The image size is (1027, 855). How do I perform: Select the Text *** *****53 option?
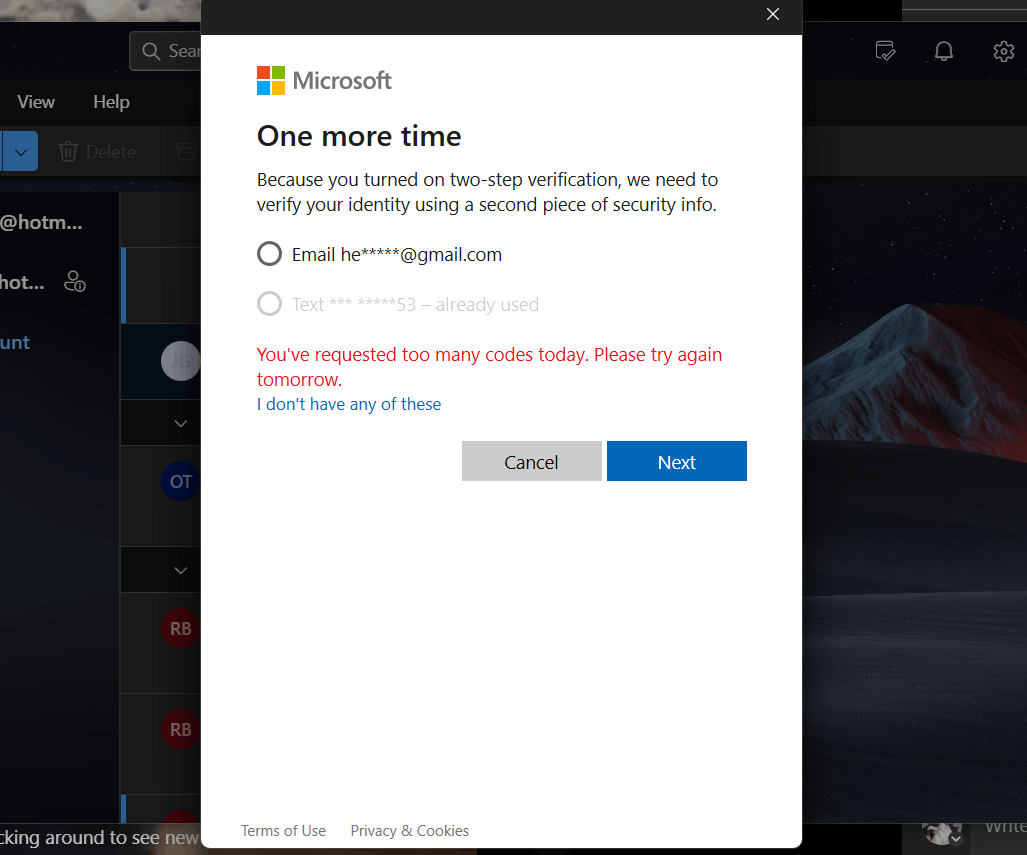(269, 304)
